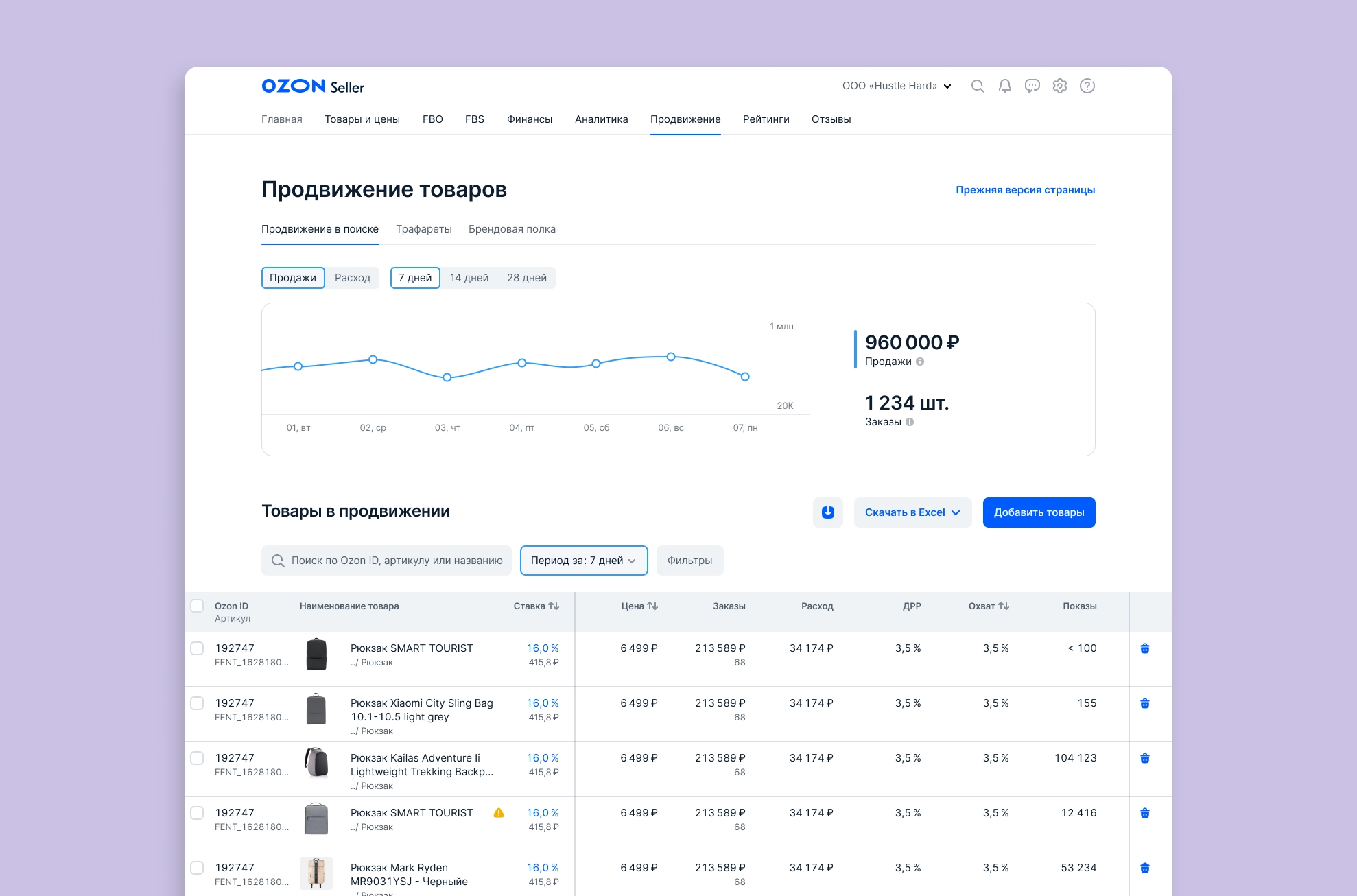Open the help question mark icon
Screen dimensions: 1357x896
pyautogui.click(x=1087, y=86)
